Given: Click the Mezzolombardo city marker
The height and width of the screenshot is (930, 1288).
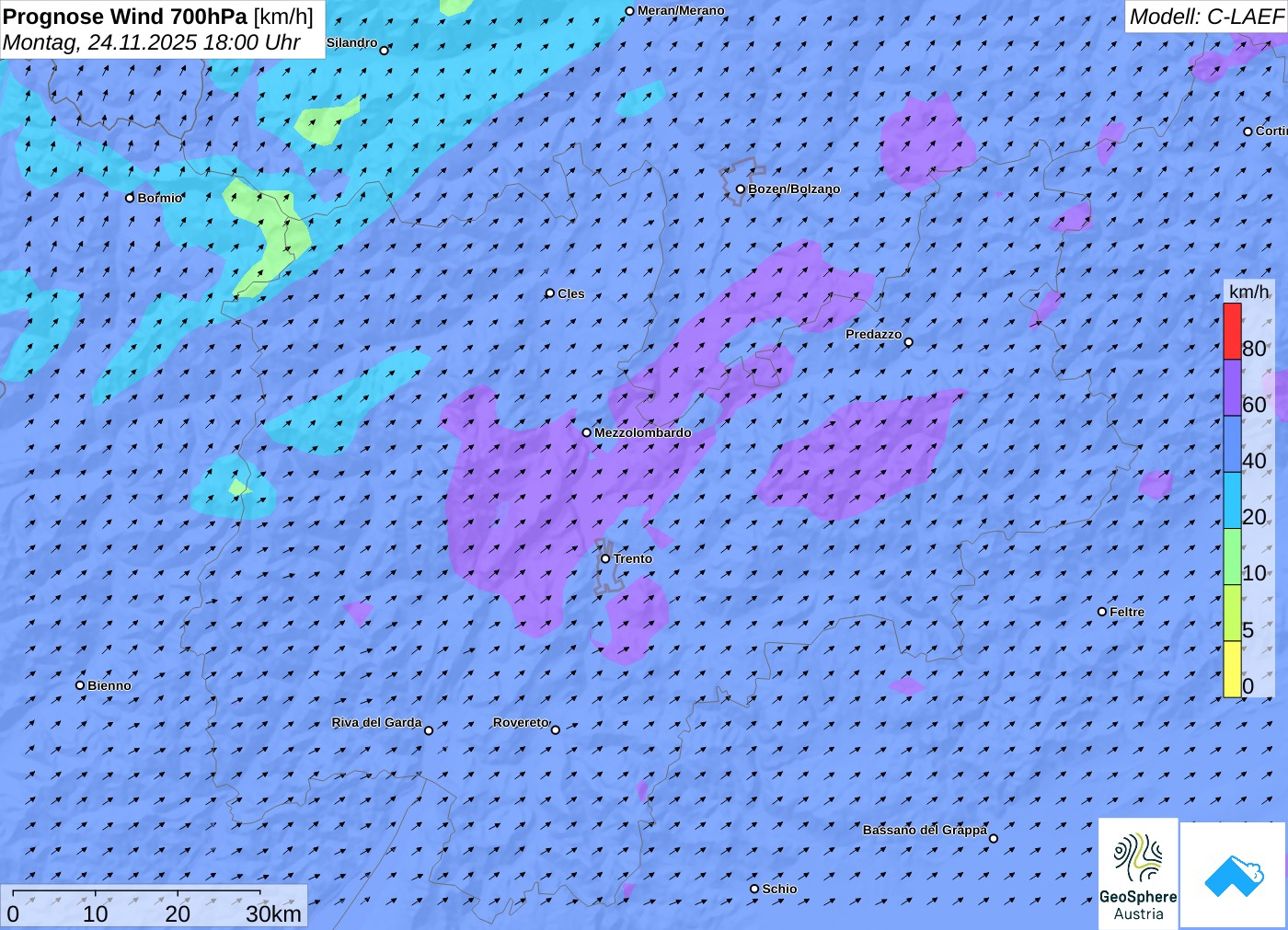Looking at the screenshot, I should pos(587,432).
